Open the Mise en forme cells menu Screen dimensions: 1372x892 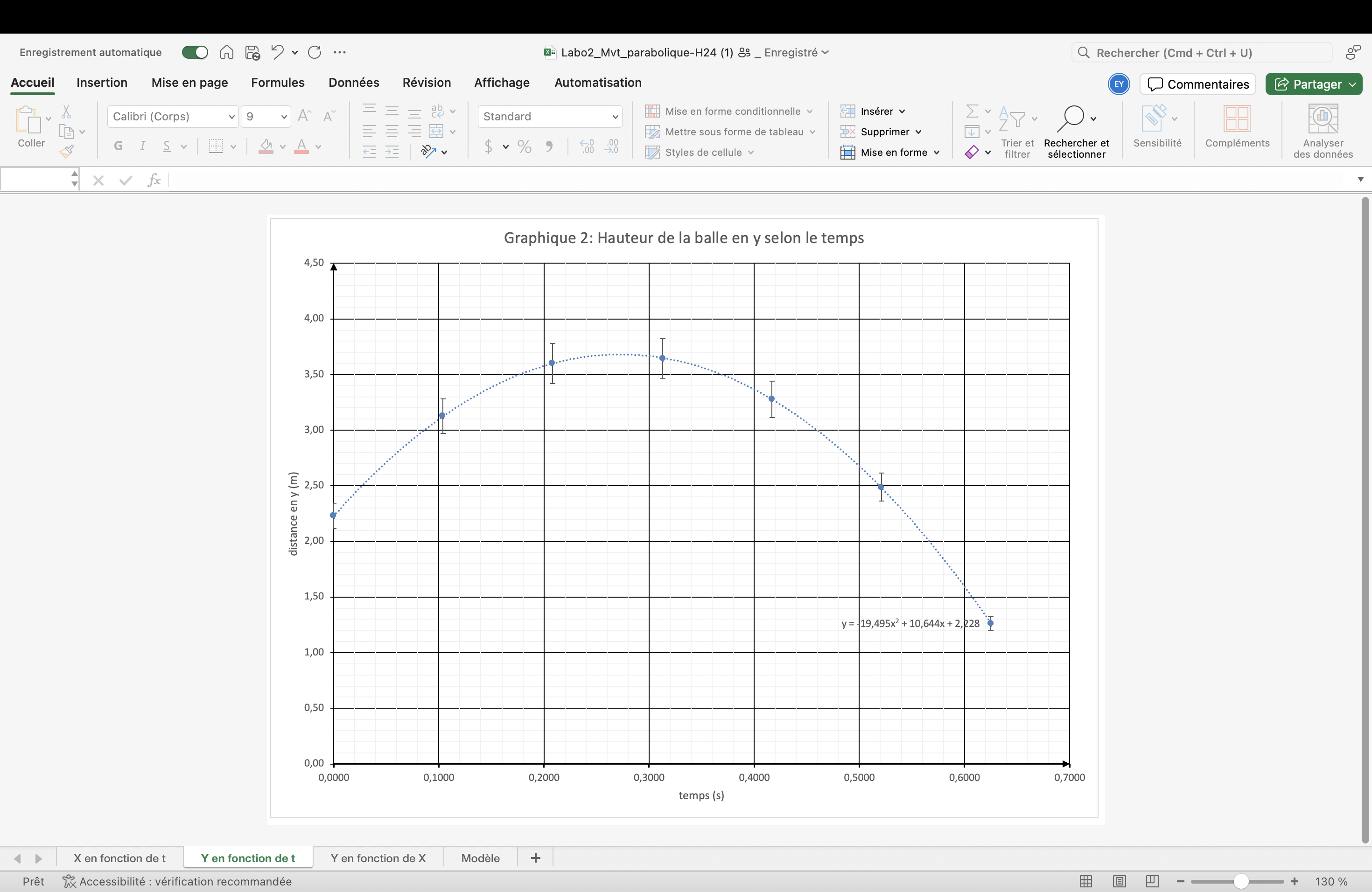[x=890, y=152]
